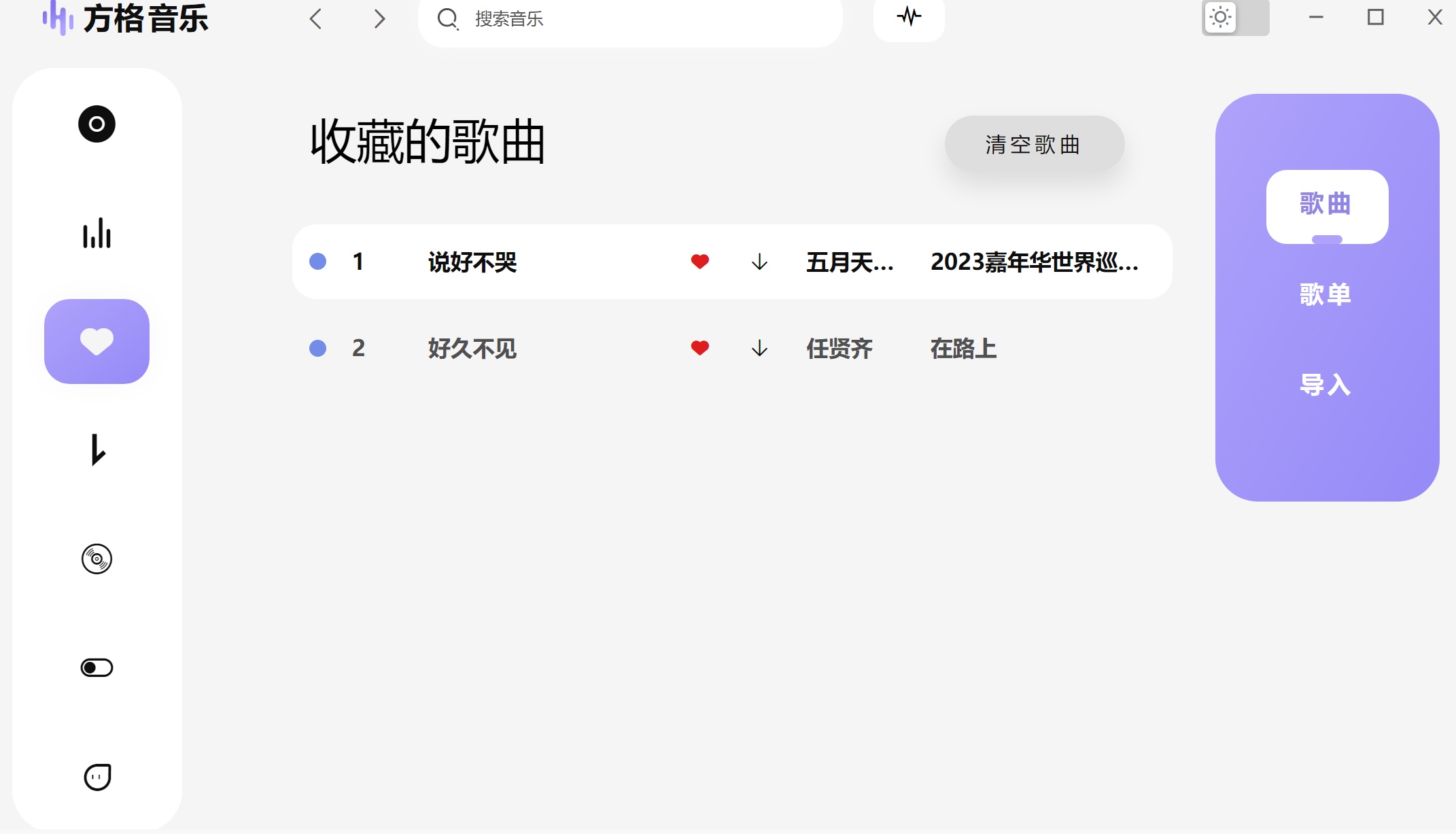Open album 2023嘉年华世界巡... link
The image size is (1456, 840).
tap(1035, 262)
